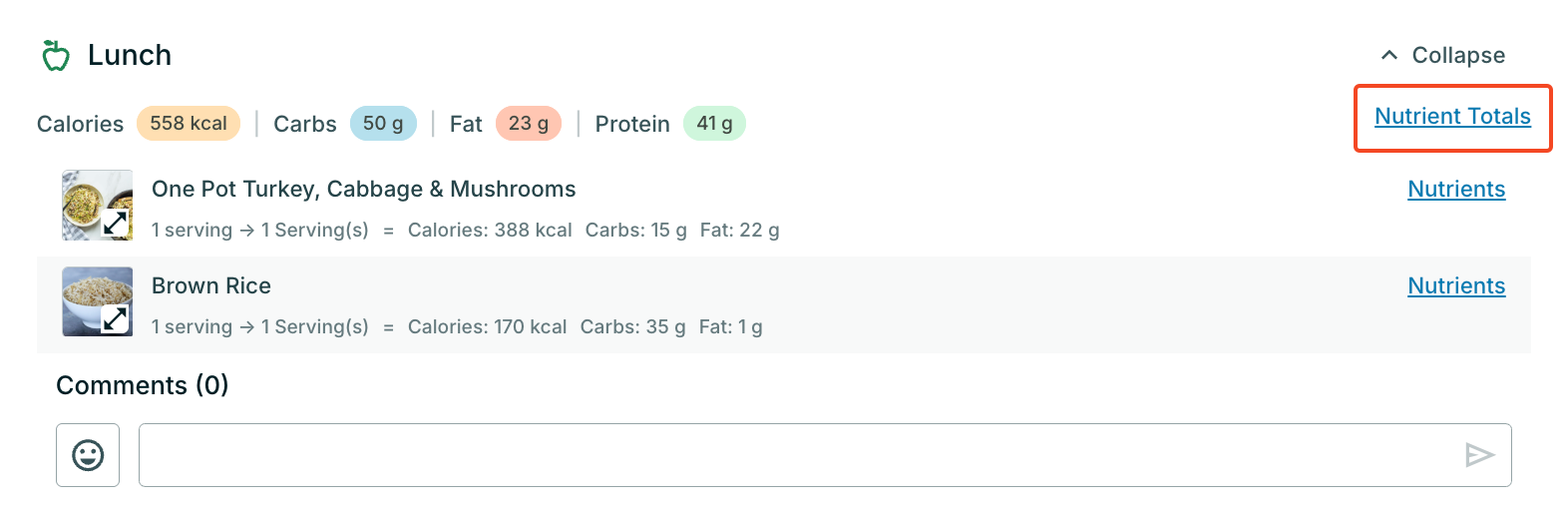Collapse the Lunch section
The image size is (1568, 519).
[x=1457, y=56]
